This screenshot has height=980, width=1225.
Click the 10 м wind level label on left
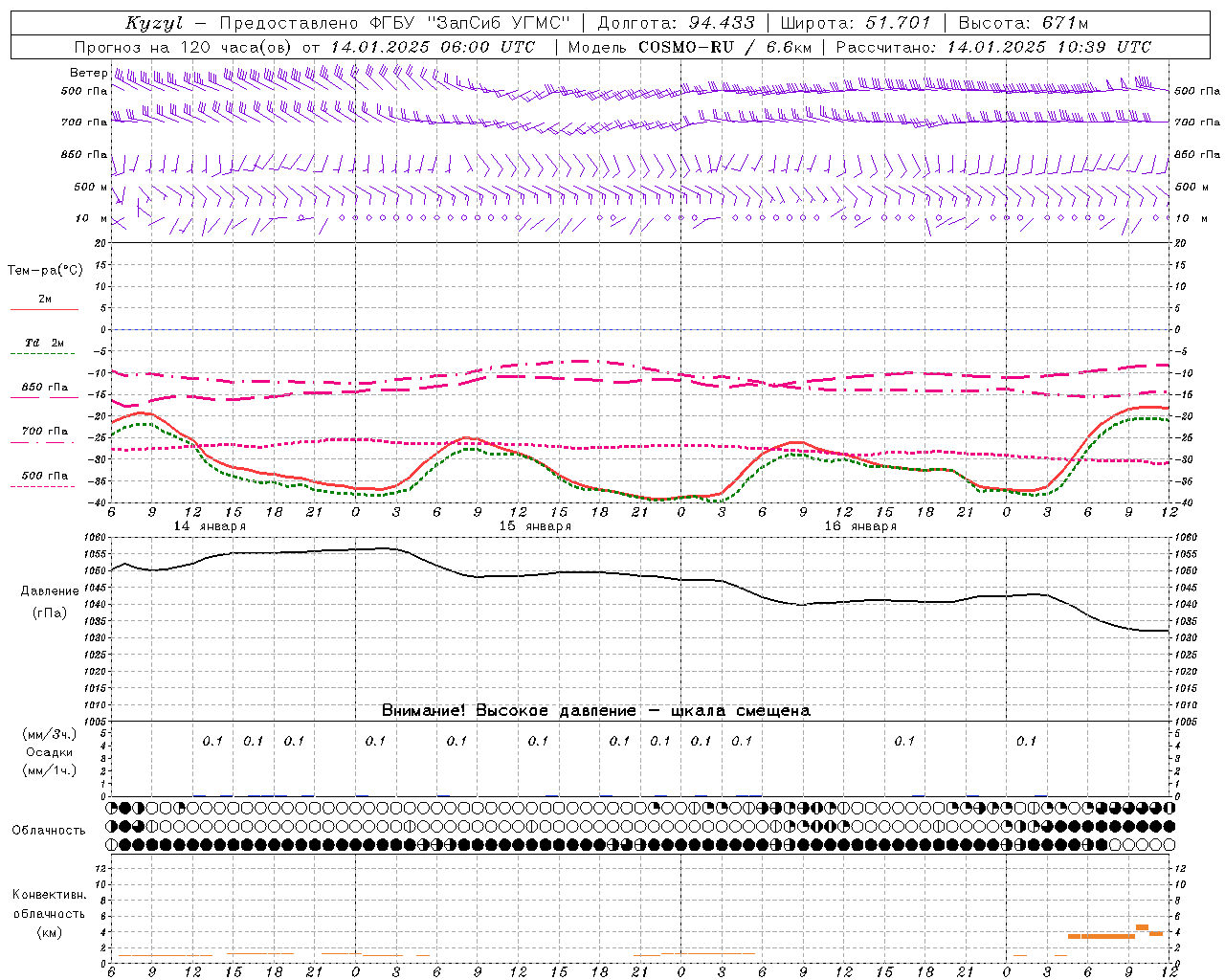92,219
